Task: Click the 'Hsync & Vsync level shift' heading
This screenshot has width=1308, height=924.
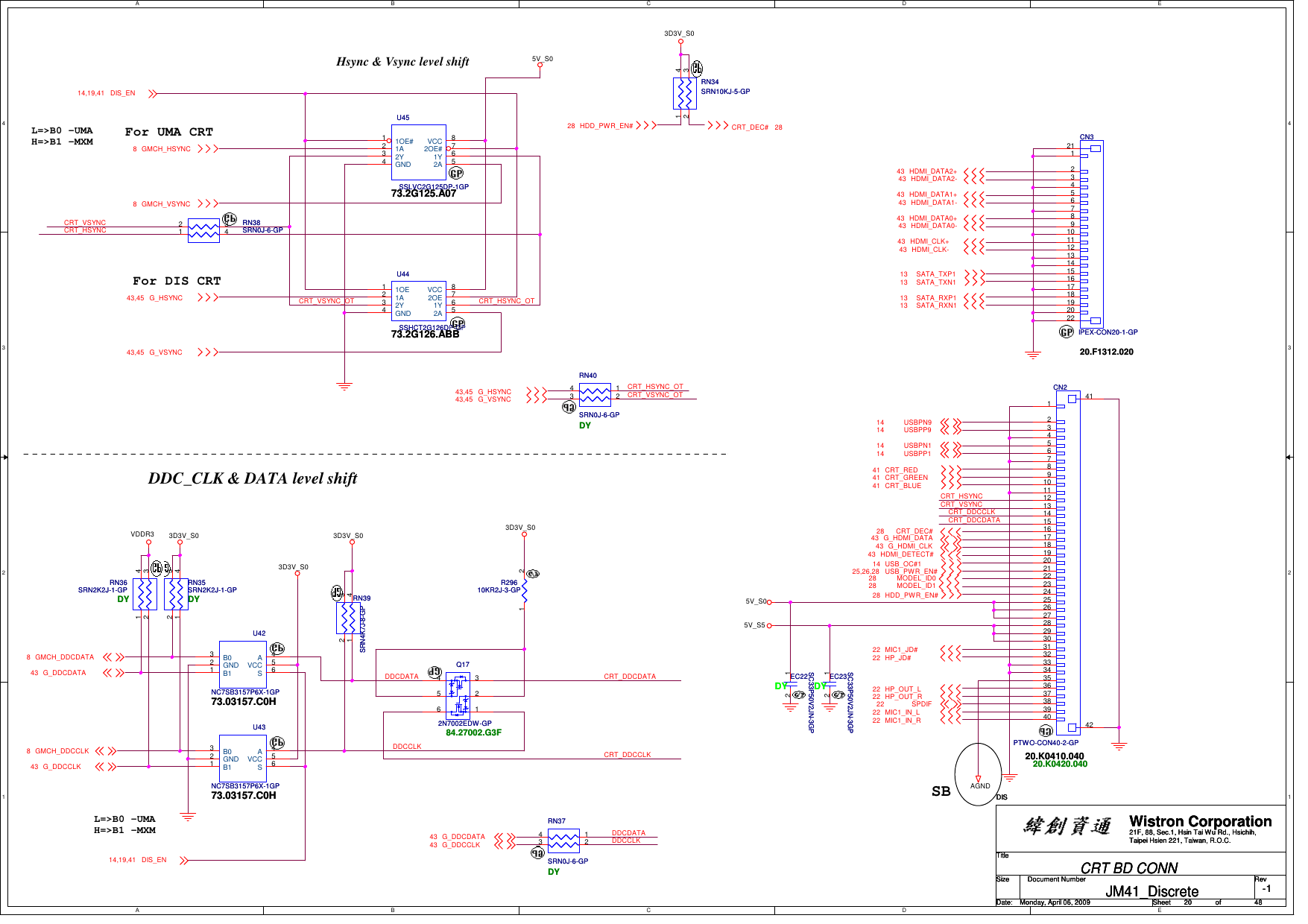Action: tap(403, 62)
